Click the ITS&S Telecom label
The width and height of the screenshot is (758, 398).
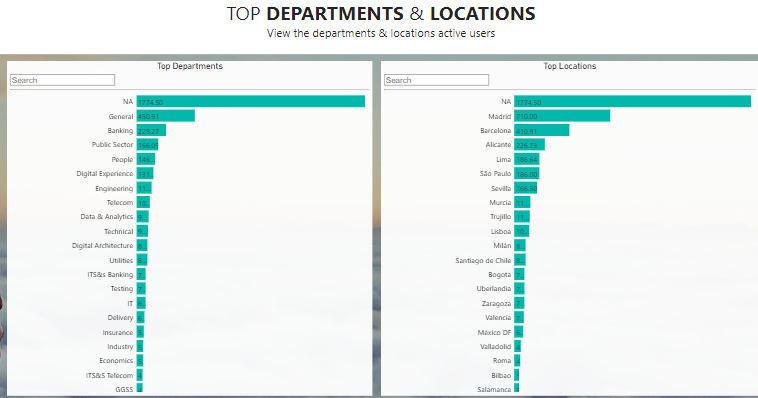click(x=109, y=376)
